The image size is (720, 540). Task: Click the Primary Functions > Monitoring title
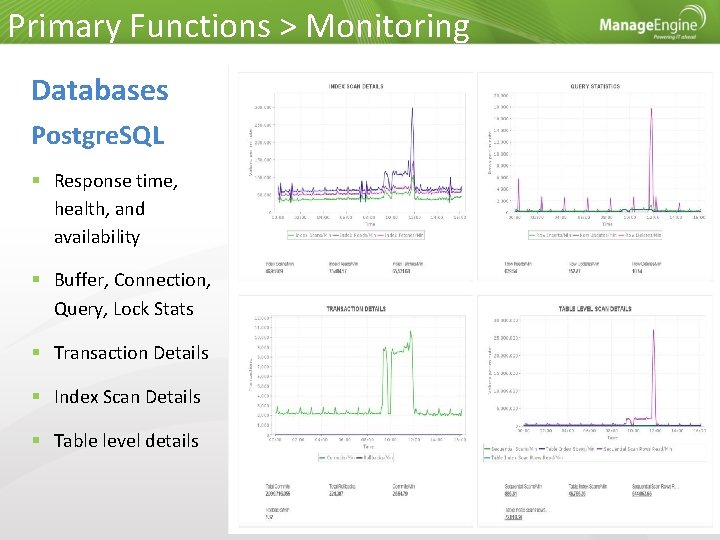click(x=238, y=26)
